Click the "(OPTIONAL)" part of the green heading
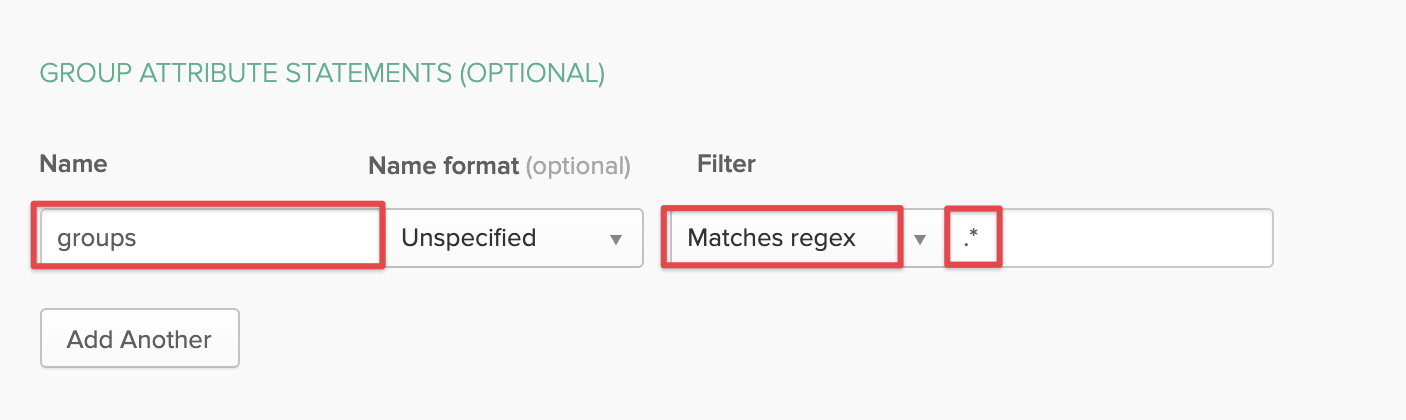The height and width of the screenshot is (420, 1406). [x=531, y=73]
